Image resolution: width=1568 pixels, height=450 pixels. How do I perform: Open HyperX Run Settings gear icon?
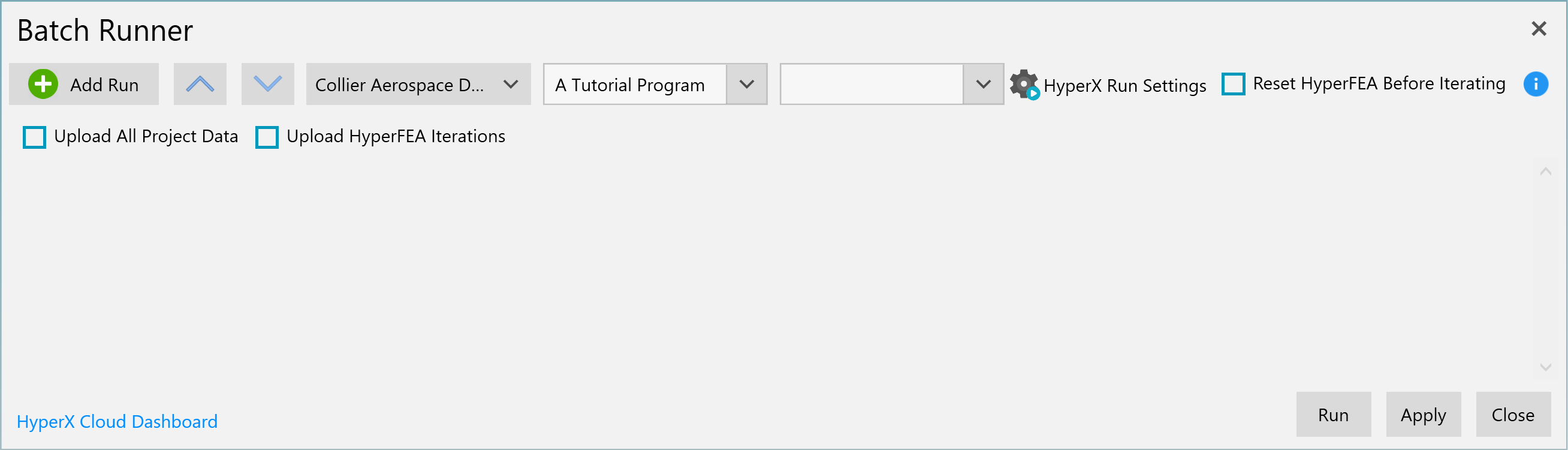pos(1024,85)
